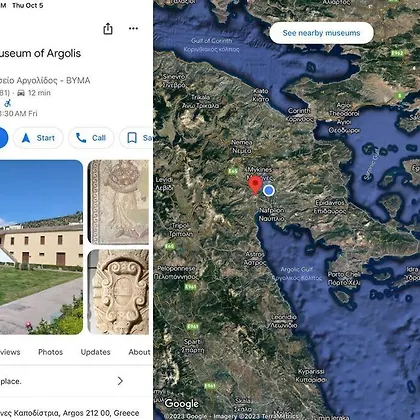Expand the place row chevron
Image resolution: width=420 pixels, height=420 pixels.
tap(120, 381)
